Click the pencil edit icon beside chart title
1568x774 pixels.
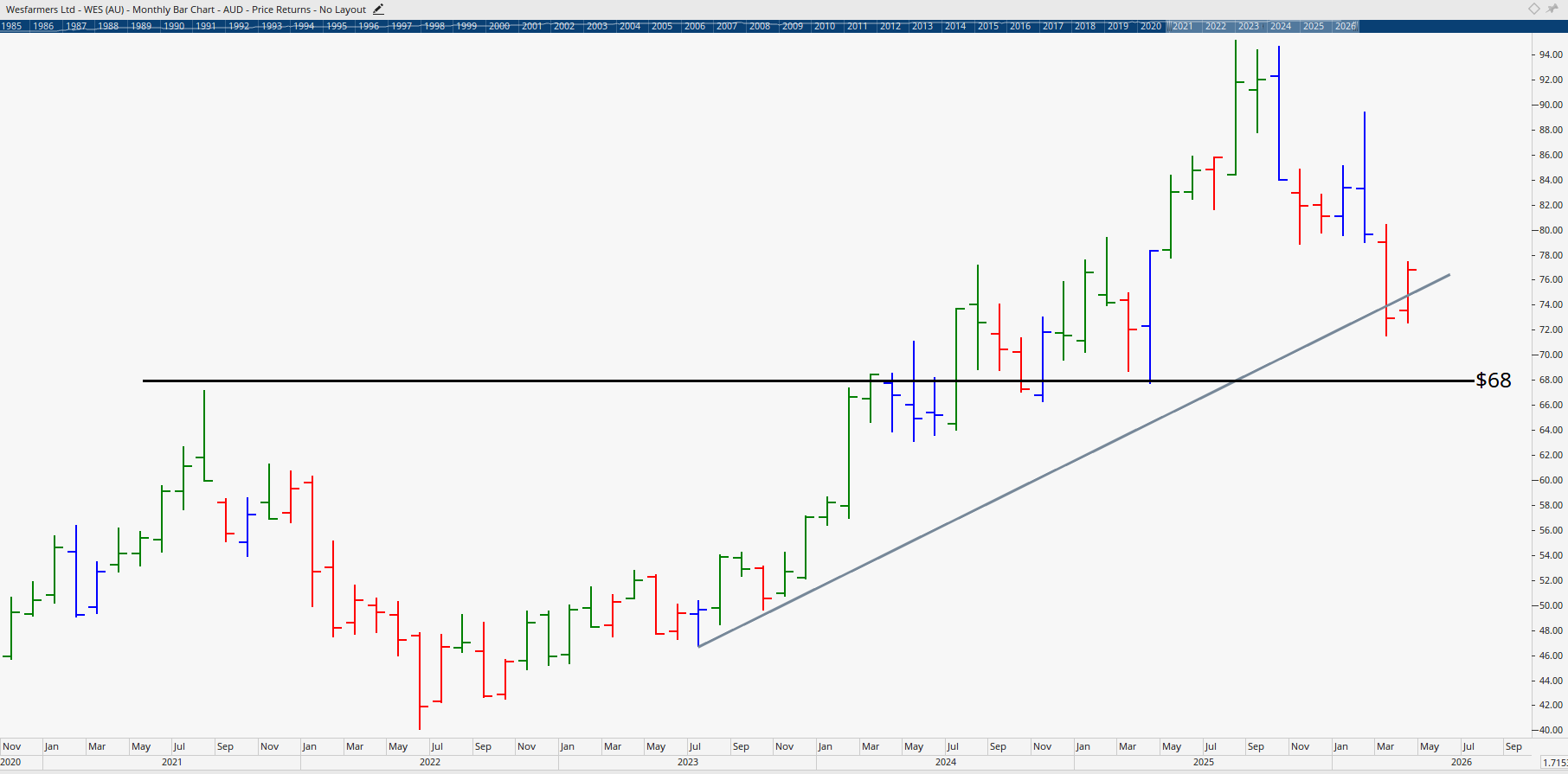(x=378, y=10)
